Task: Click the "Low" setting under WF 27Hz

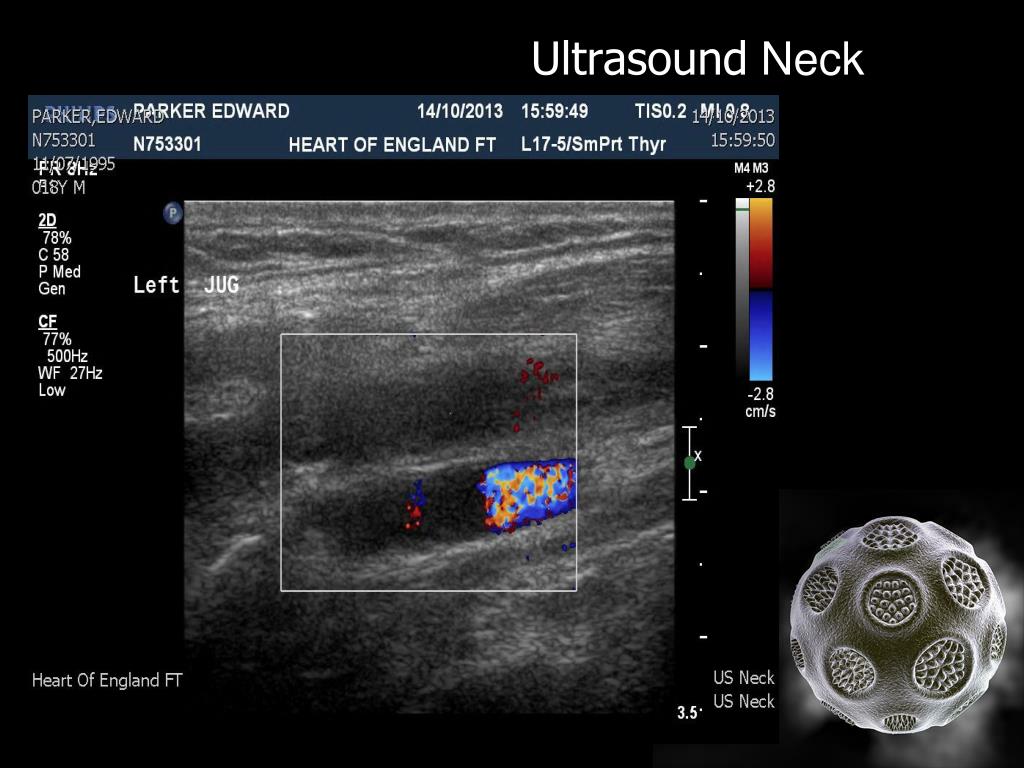Action: [x=52, y=390]
